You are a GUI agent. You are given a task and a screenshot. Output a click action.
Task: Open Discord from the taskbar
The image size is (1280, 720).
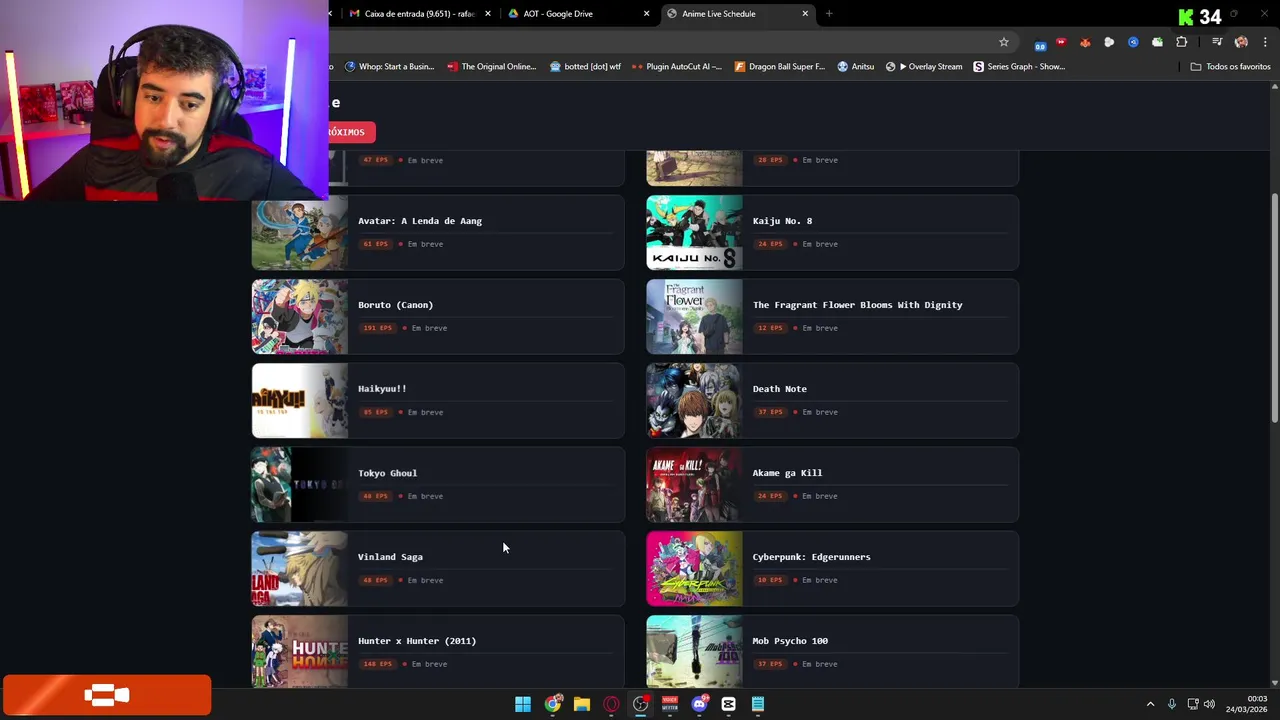699,704
